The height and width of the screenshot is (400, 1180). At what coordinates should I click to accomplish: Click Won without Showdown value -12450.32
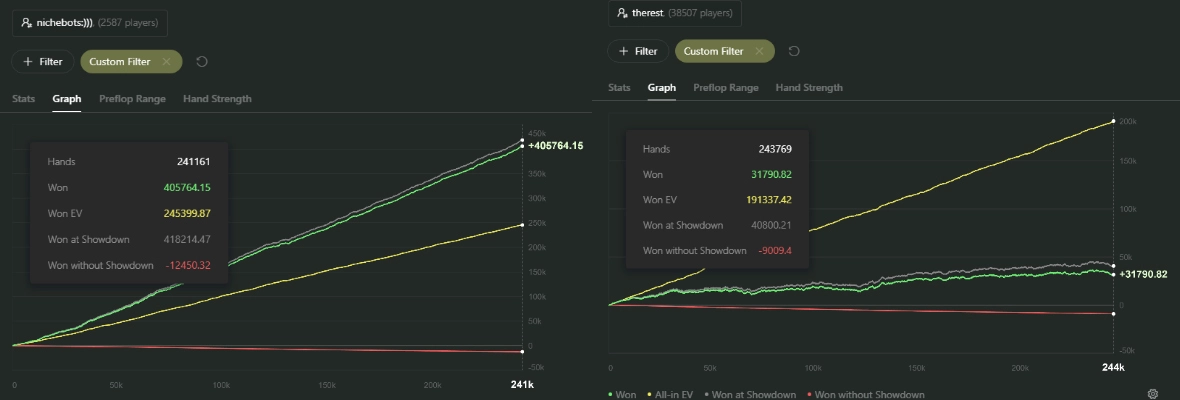tap(187, 265)
